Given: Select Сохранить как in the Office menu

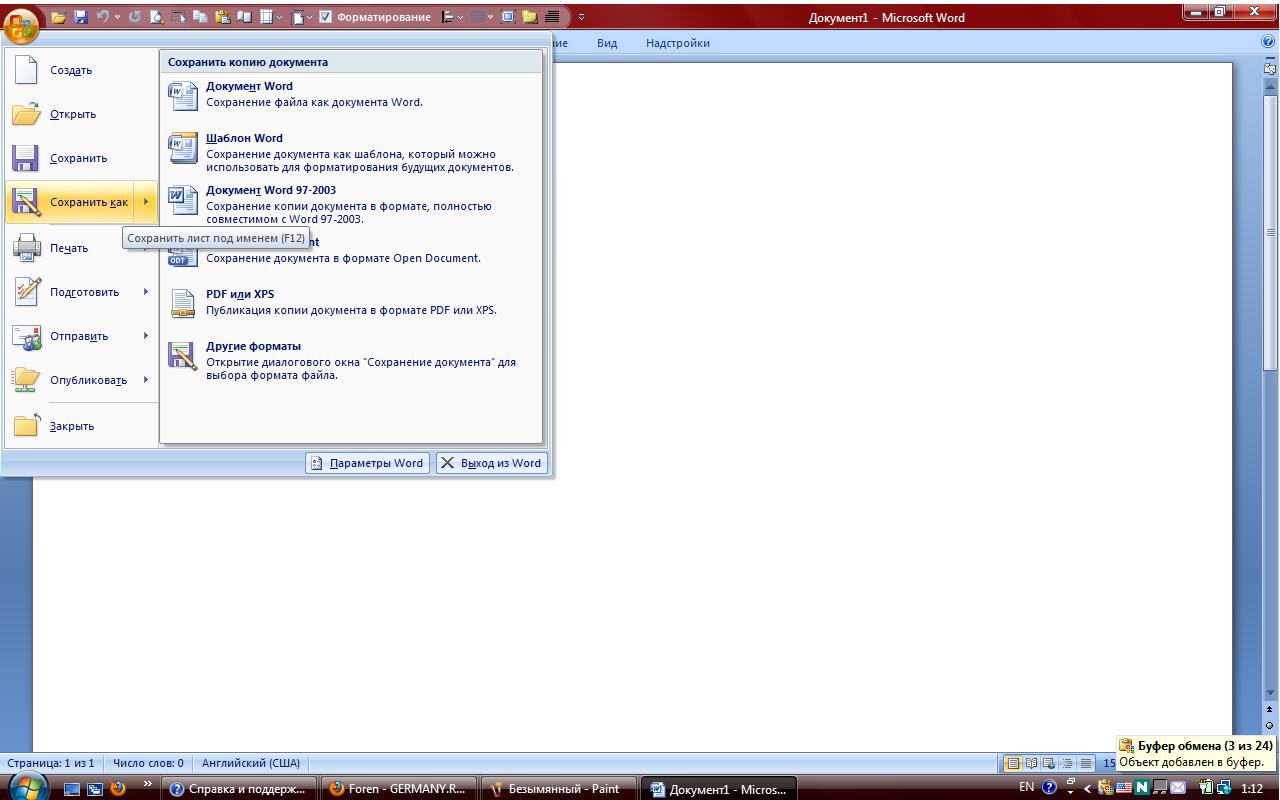Looking at the screenshot, I should pos(69,202).
